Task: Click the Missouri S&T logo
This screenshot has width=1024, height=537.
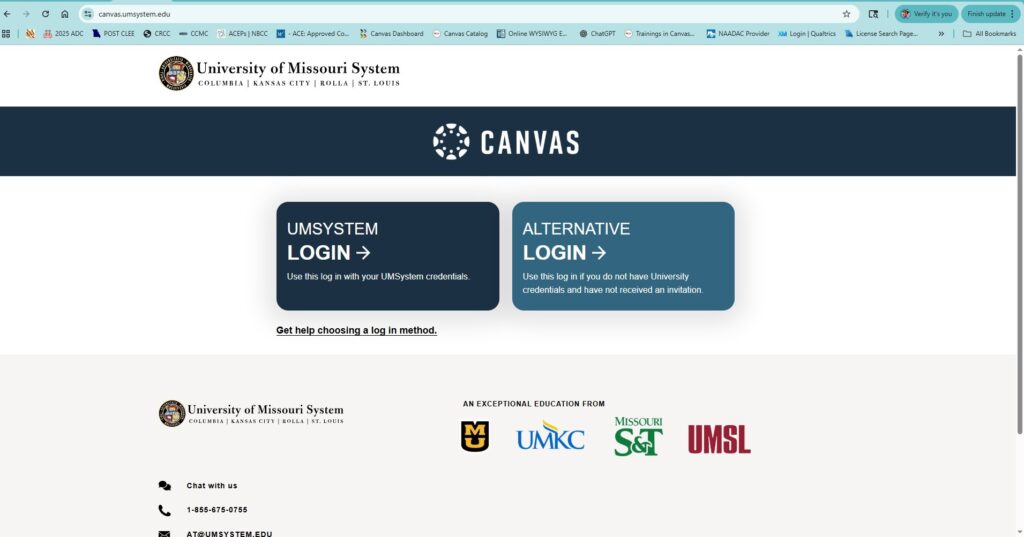Action: tap(638, 437)
